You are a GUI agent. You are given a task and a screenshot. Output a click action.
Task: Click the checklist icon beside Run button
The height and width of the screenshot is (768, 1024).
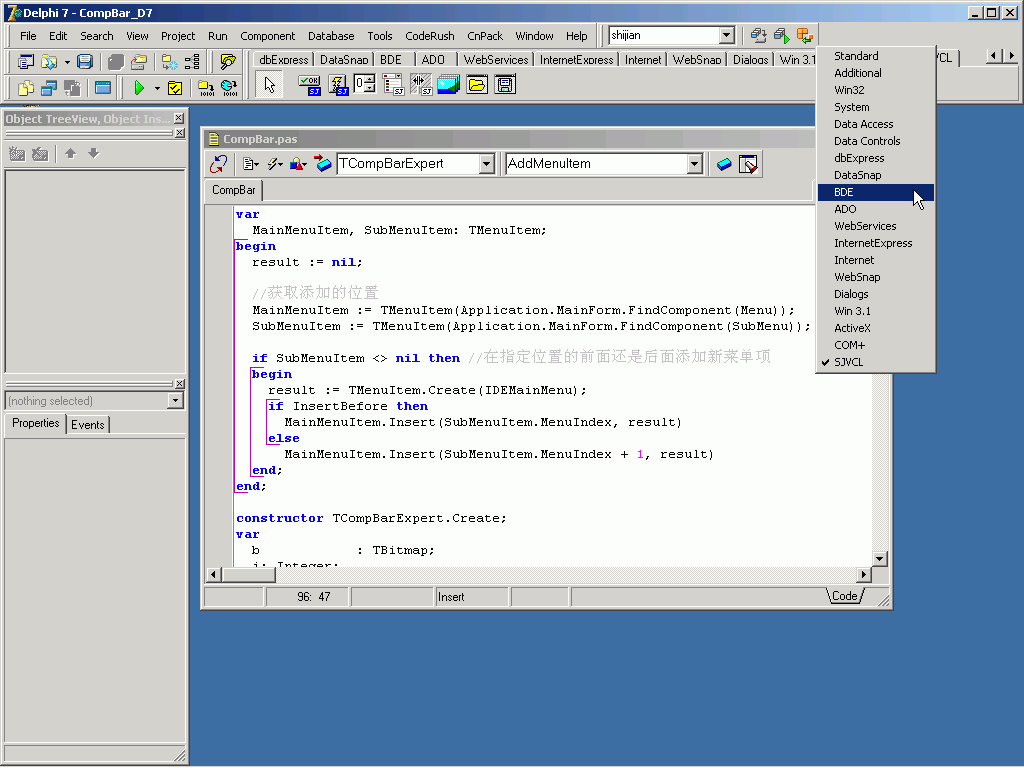[x=175, y=88]
